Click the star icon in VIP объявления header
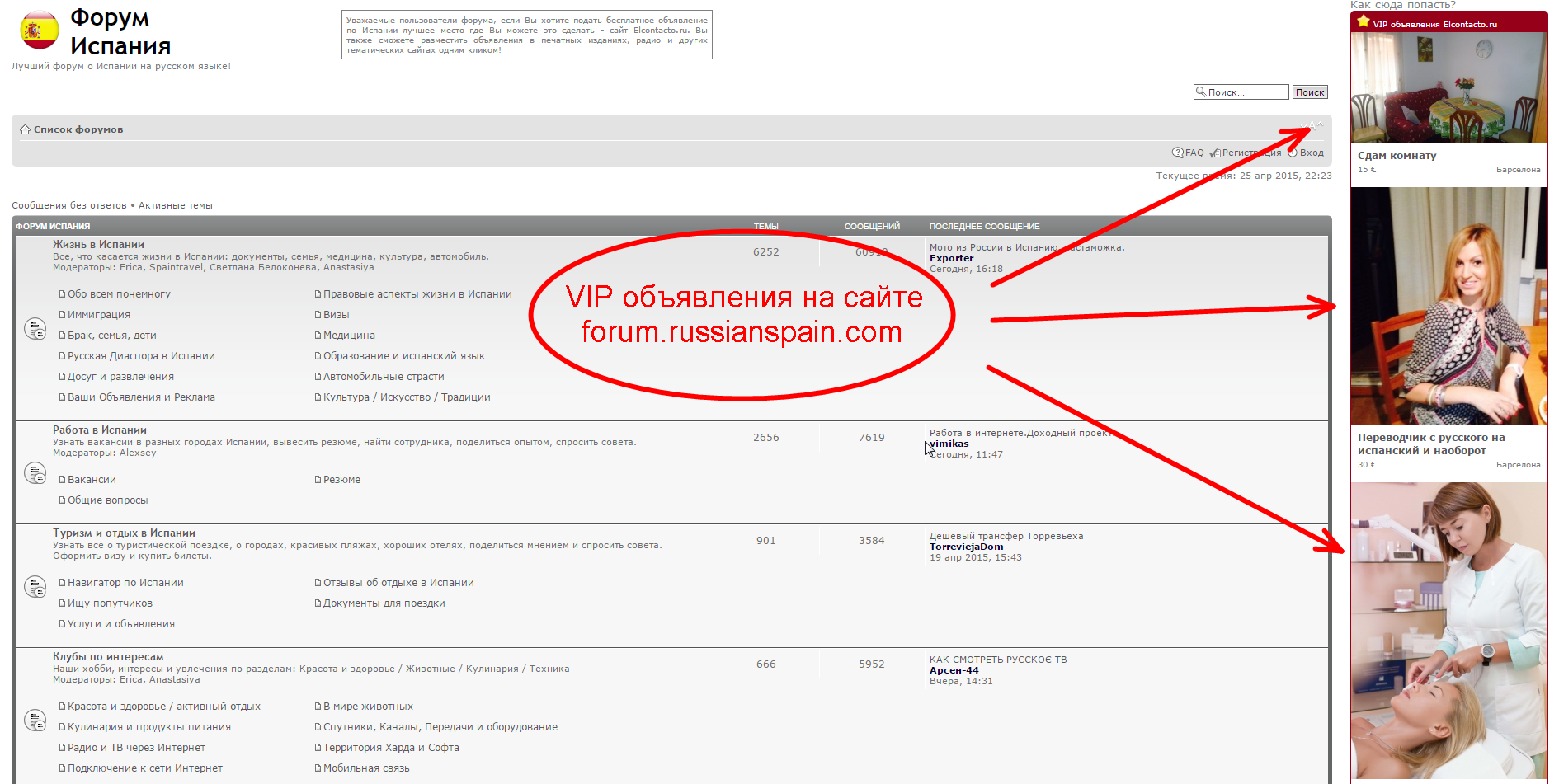 point(1363,22)
